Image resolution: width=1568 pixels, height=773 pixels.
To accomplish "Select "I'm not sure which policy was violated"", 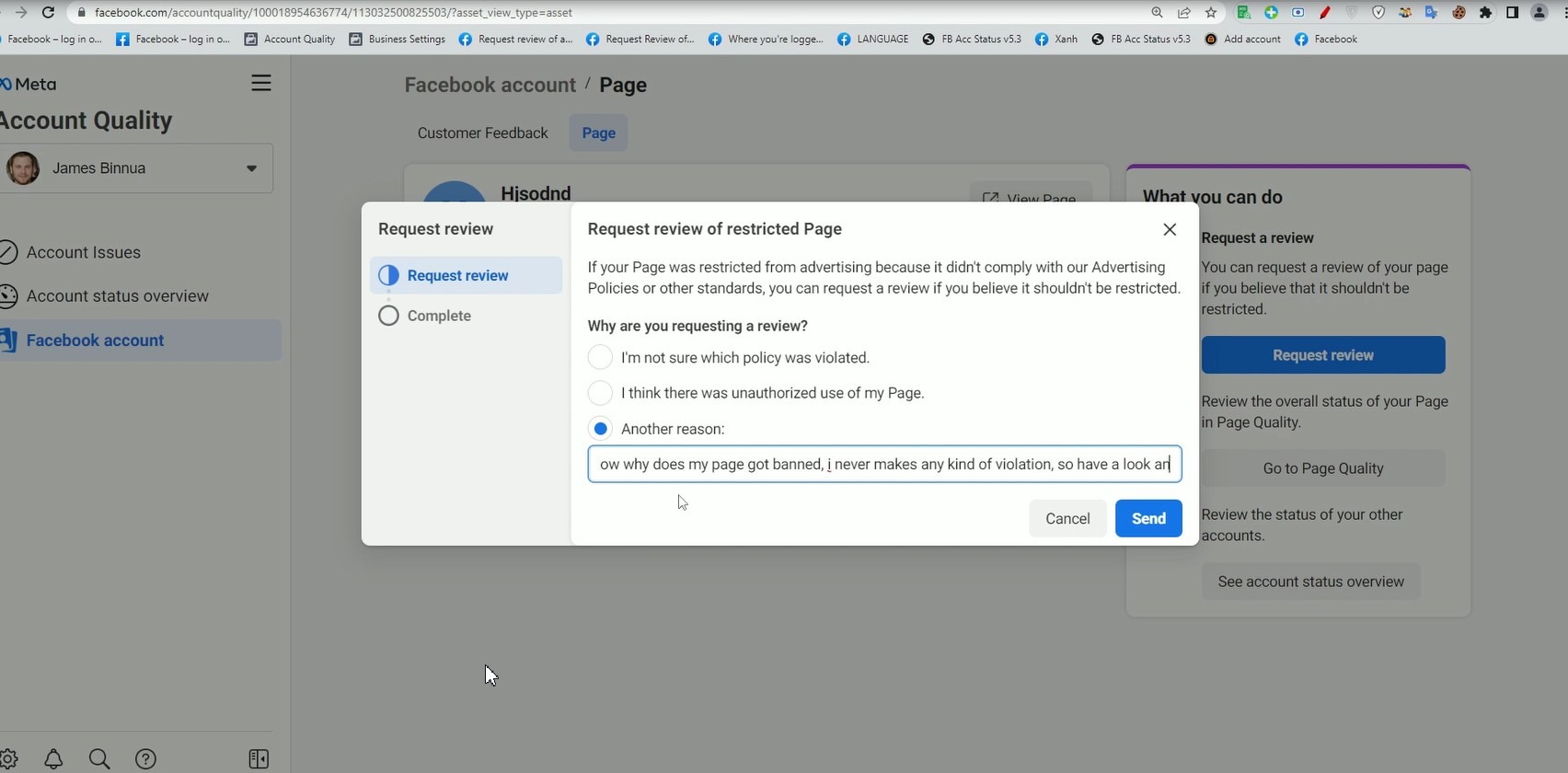I will pos(600,357).
